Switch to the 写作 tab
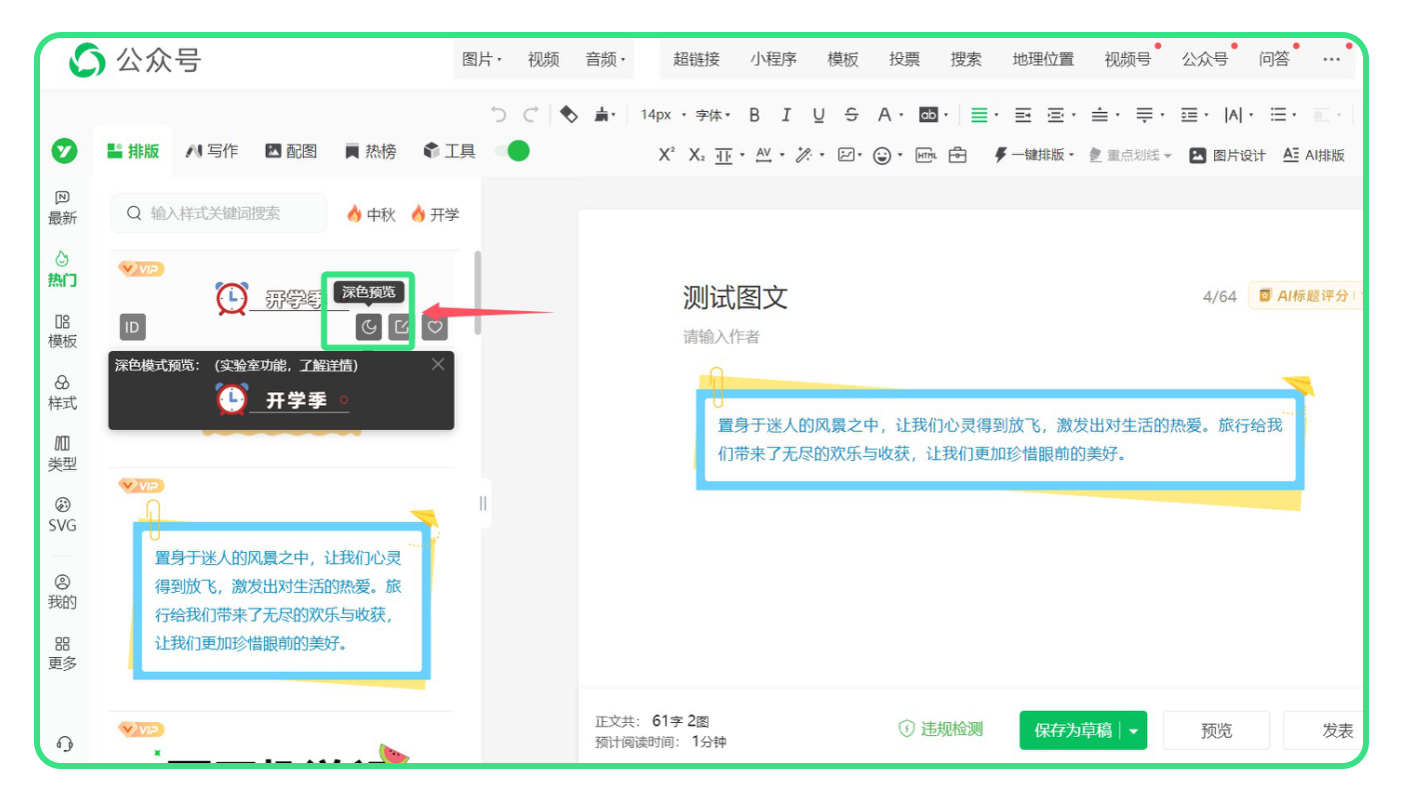1404x801 pixels. point(212,151)
